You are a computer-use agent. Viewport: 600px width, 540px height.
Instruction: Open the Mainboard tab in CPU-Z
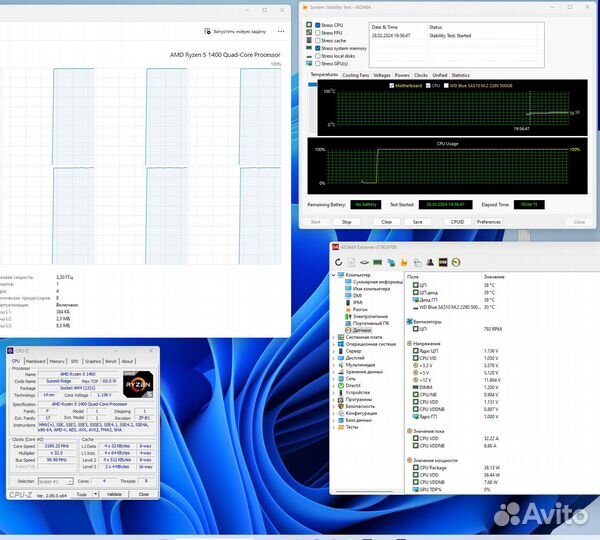tap(36, 361)
